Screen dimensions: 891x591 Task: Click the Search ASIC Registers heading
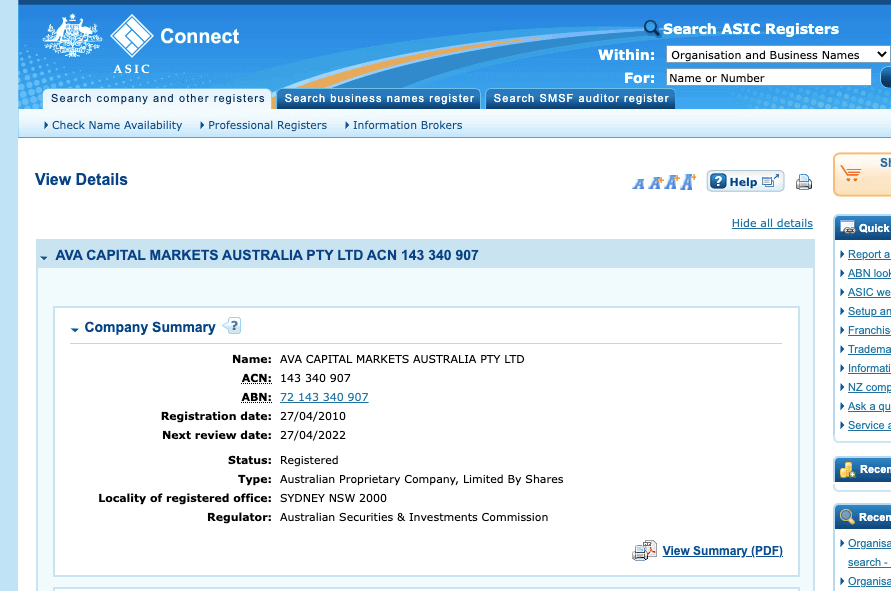pyautogui.click(x=751, y=29)
